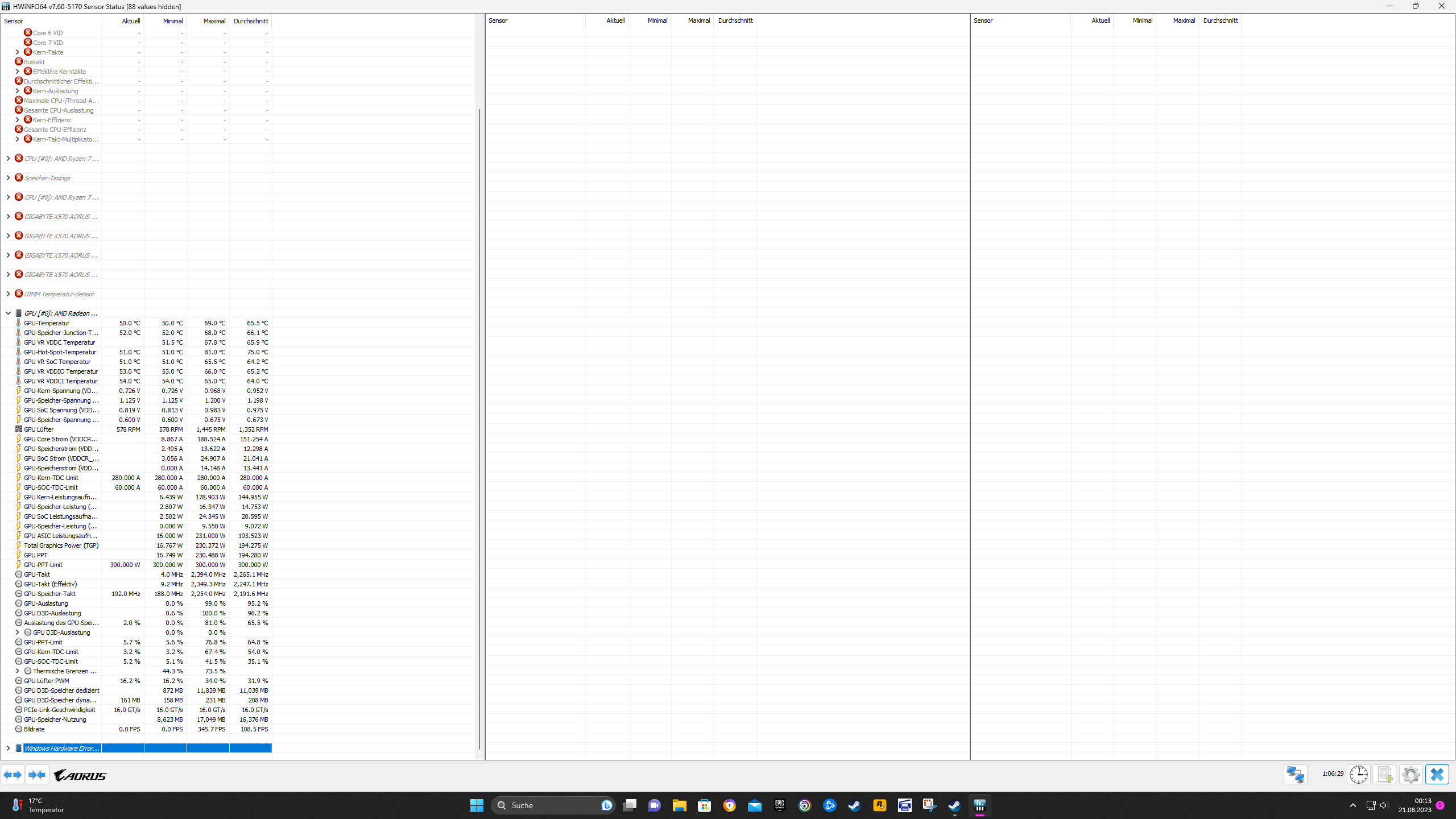Select the GPU-Hot-Spot-Temperatur row
The image size is (1456, 819).
(x=60, y=352)
